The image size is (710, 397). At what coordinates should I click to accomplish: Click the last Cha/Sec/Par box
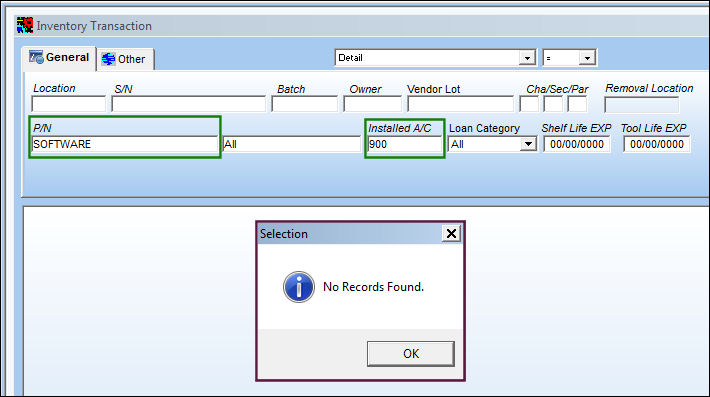tap(577, 104)
